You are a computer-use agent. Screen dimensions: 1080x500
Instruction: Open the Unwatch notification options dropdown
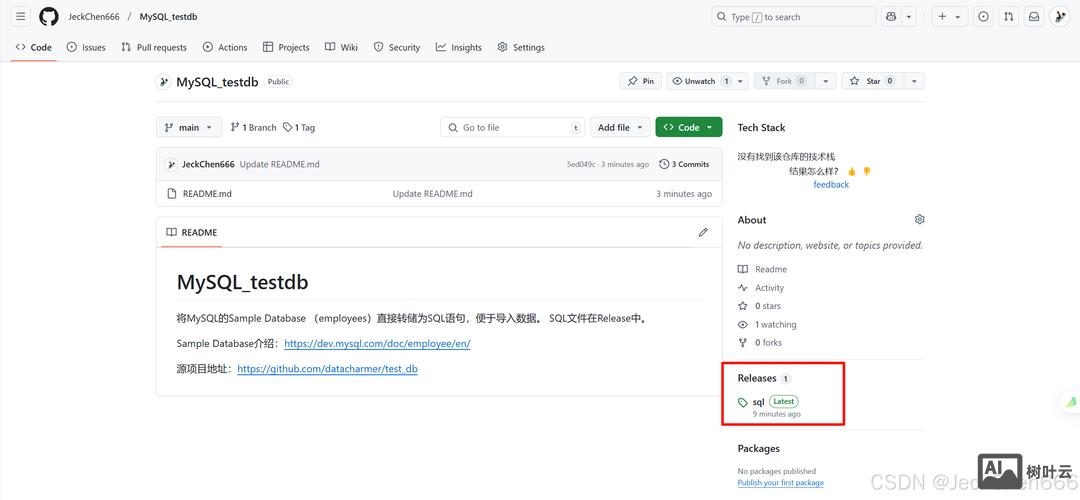(x=741, y=81)
